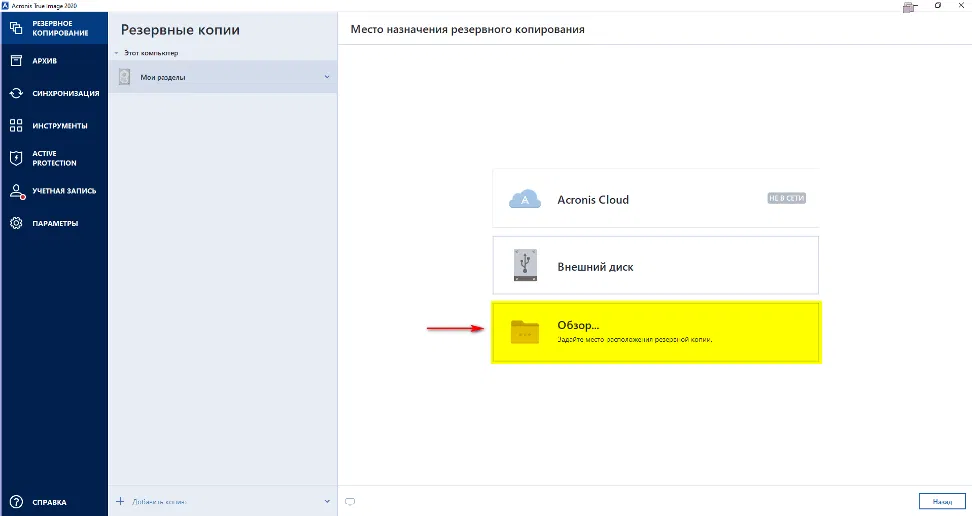Switch to the "Архив" section
The image size is (972, 516).
(45, 61)
